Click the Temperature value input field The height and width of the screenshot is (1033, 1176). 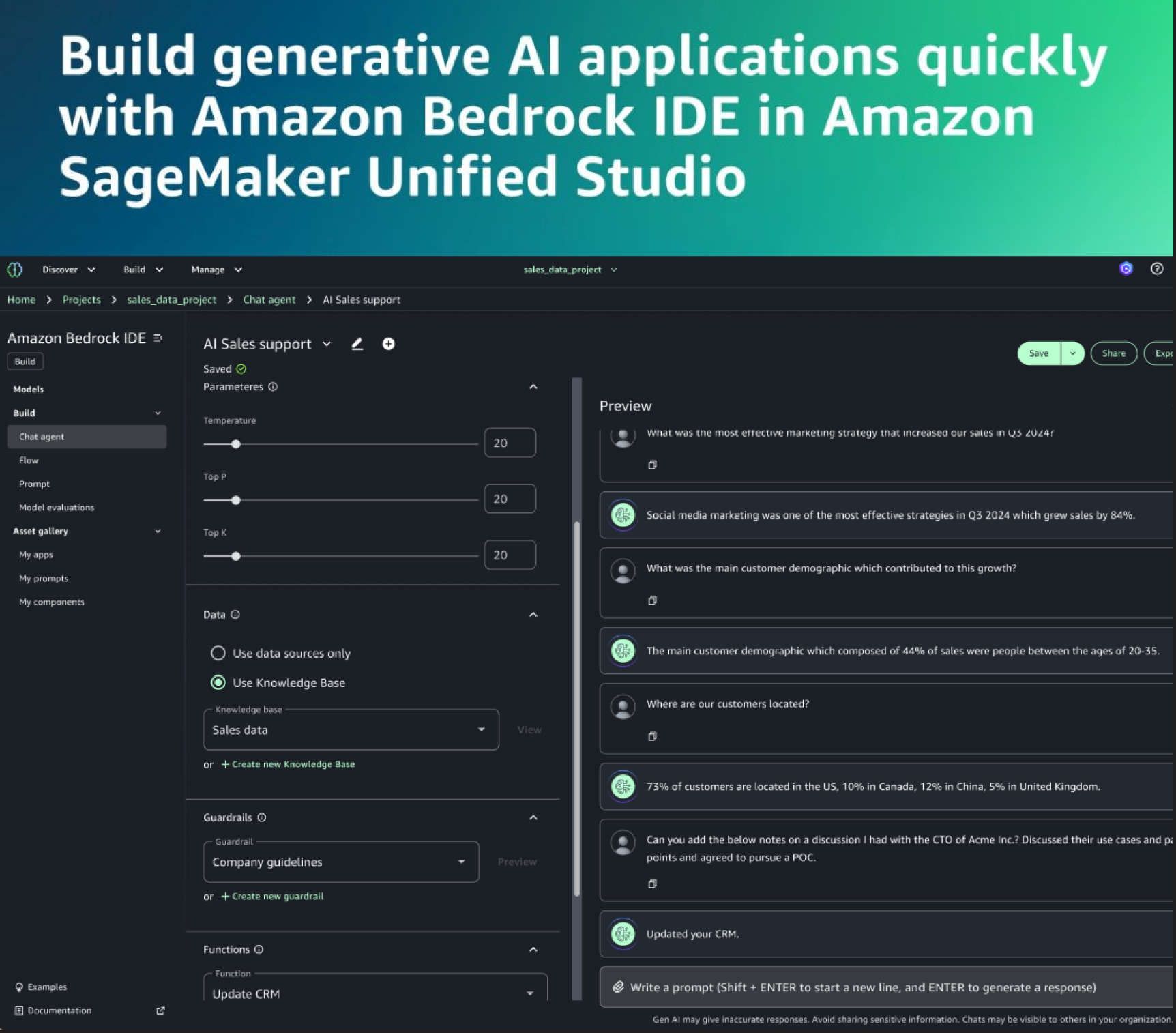[510, 443]
